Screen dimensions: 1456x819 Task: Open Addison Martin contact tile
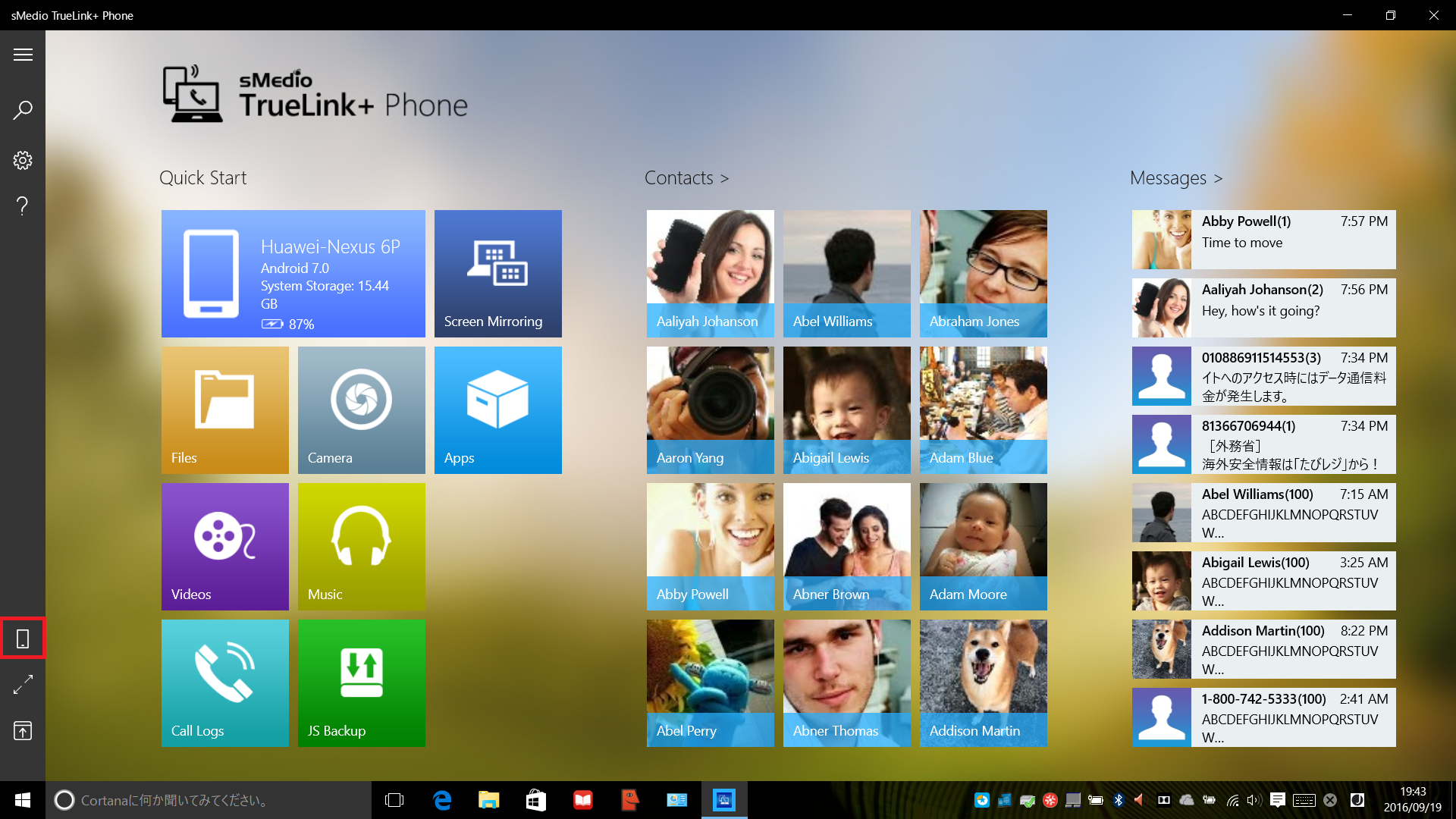point(984,683)
